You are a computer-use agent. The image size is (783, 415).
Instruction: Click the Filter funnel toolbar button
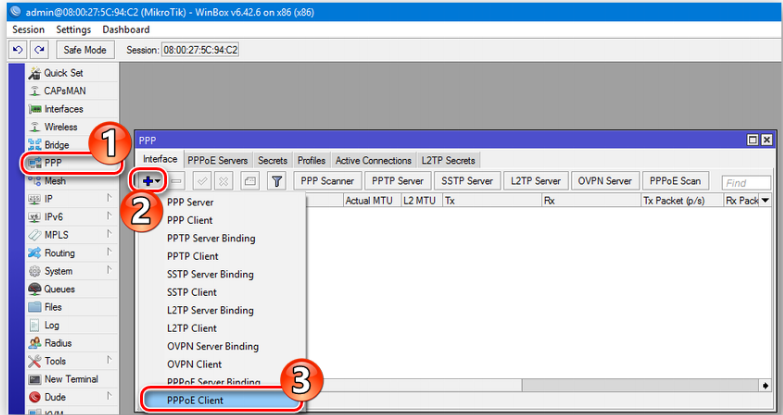(x=276, y=181)
